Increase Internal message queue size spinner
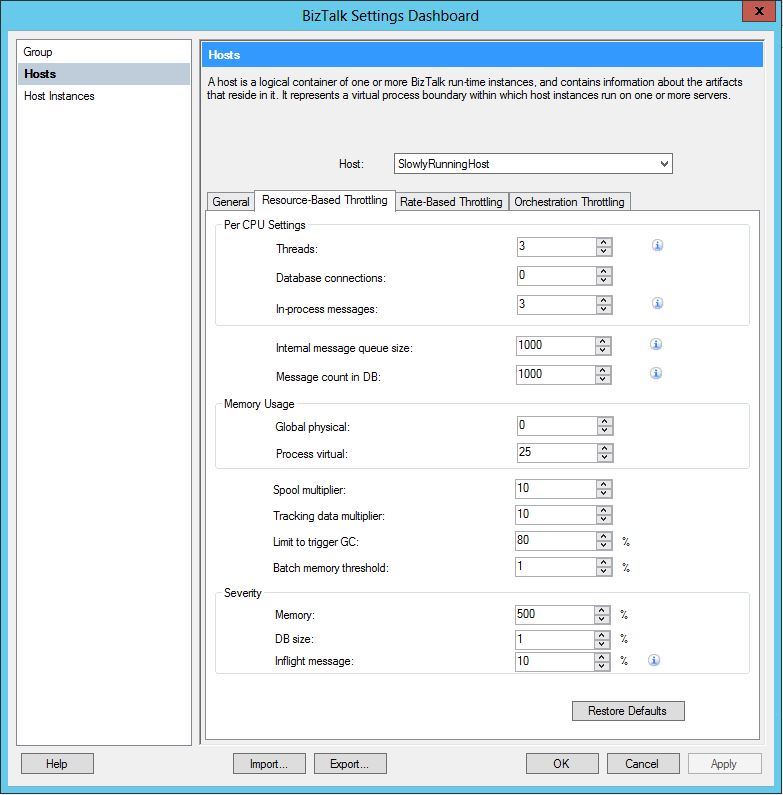The width and height of the screenshot is (783, 795). (602, 341)
